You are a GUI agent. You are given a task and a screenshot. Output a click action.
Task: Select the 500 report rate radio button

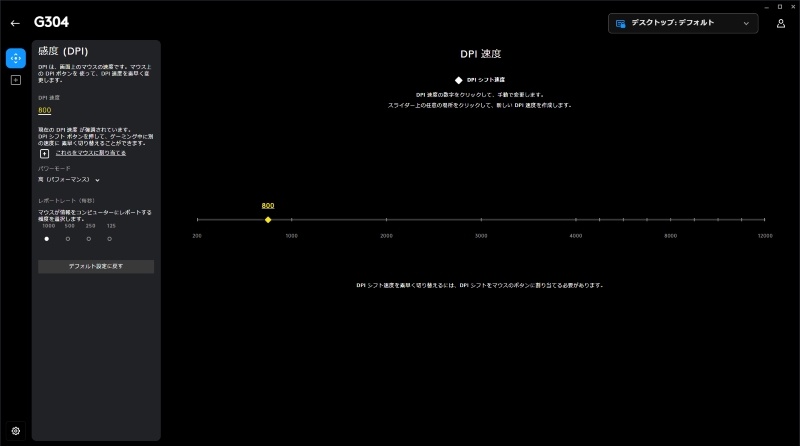click(x=68, y=239)
